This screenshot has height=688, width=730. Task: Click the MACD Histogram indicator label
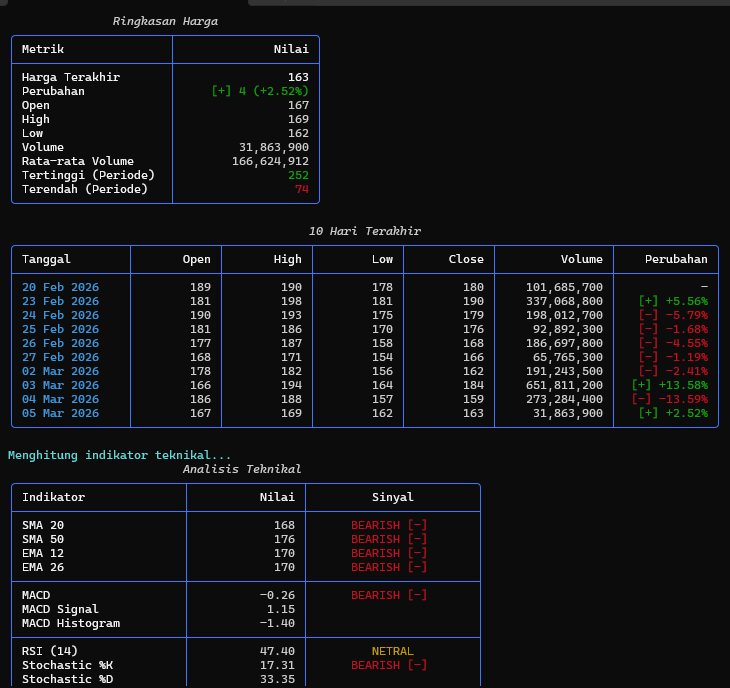click(x=71, y=623)
